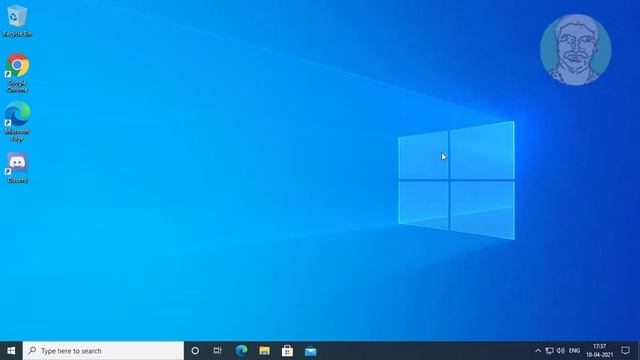Show hidden system tray icons
The height and width of the screenshot is (360, 640).
[538, 351]
